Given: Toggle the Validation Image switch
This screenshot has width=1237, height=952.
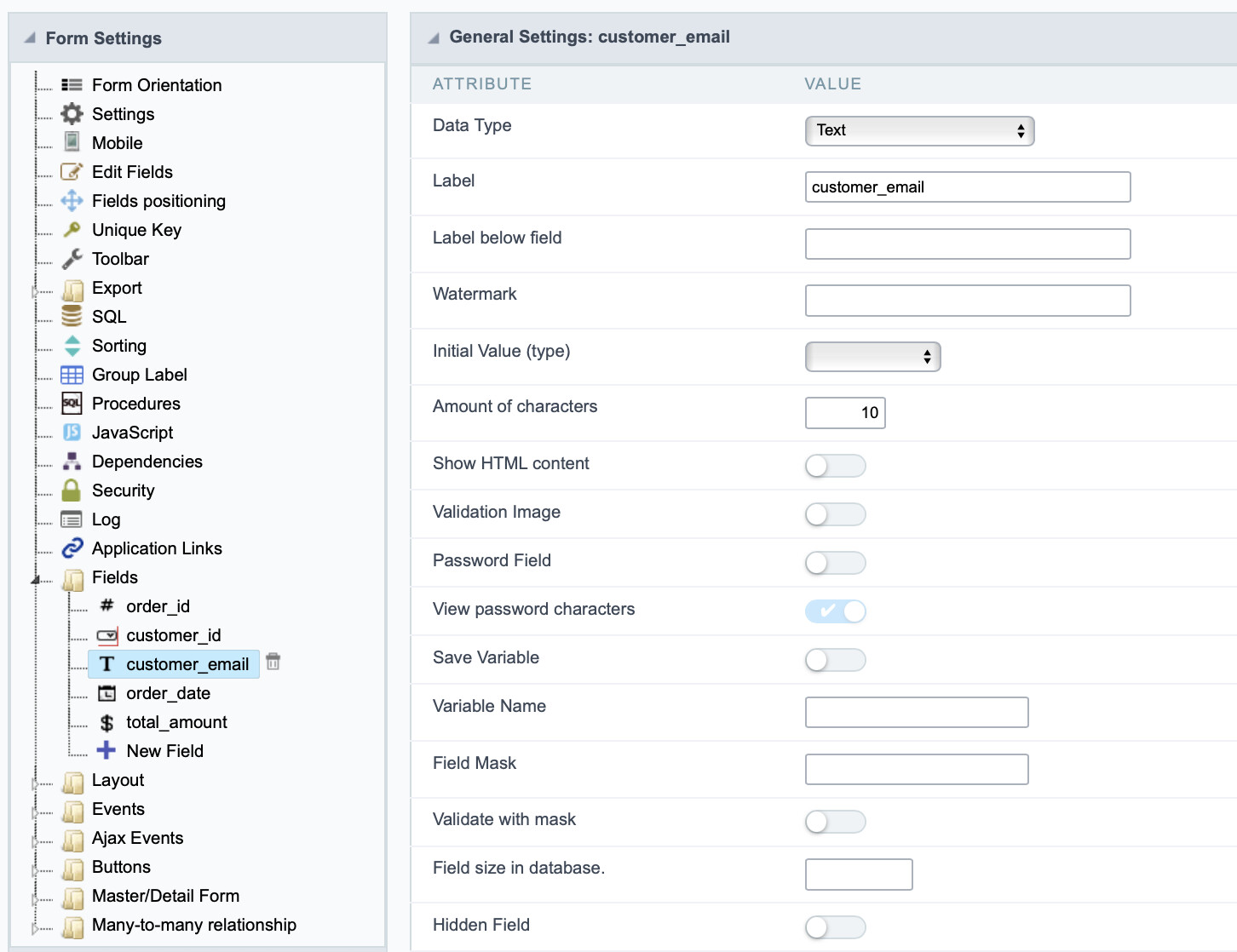Looking at the screenshot, I should pos(835,514).
